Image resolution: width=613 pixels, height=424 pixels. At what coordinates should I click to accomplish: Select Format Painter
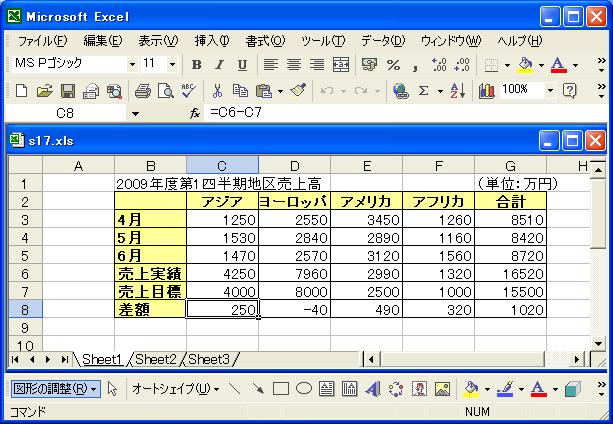(x=298, y=91)
